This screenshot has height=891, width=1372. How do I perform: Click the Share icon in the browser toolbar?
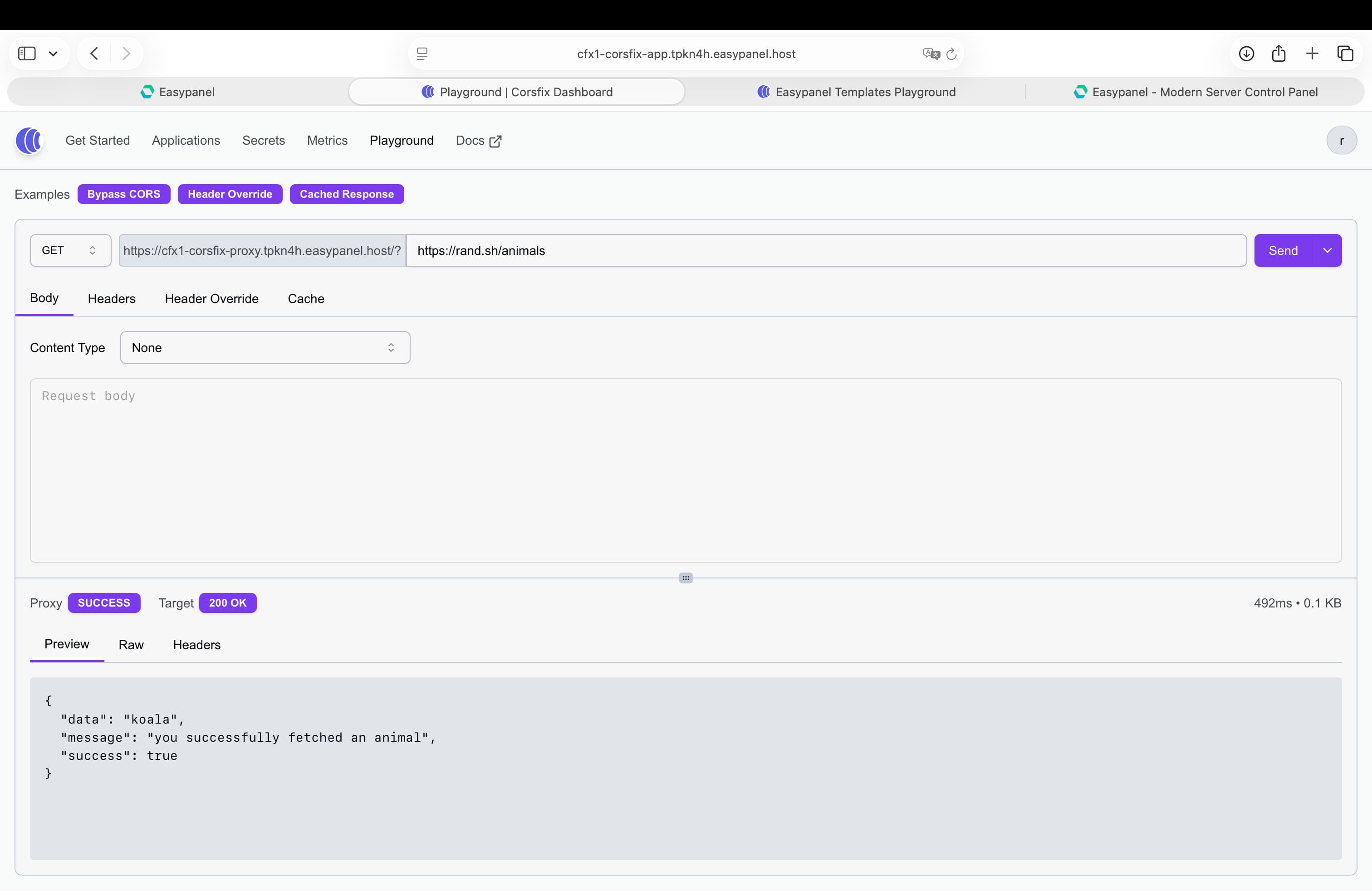pos(1279,53)
